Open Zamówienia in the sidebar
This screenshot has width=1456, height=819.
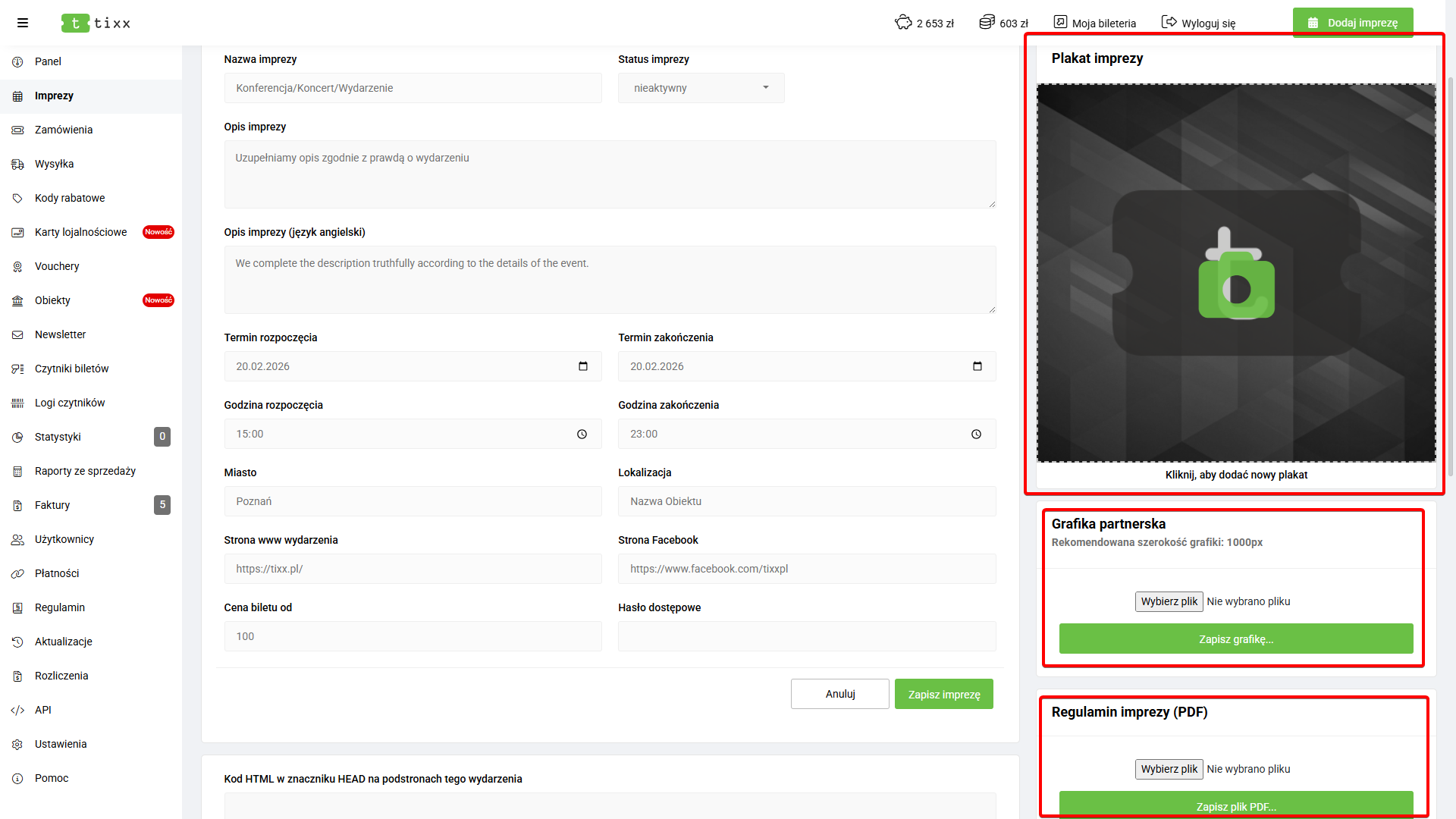coord(64,130)
